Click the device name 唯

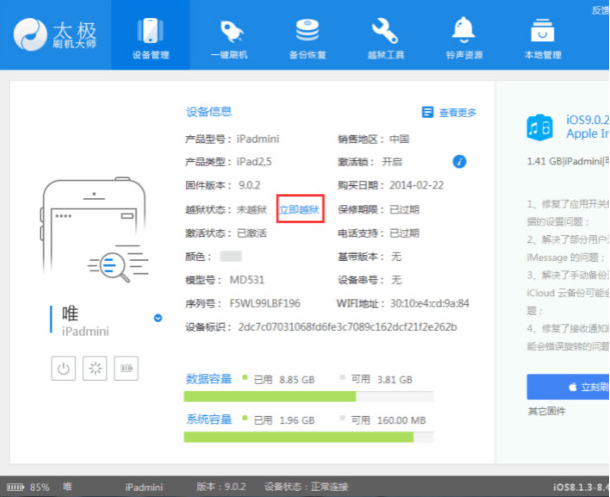point(70,313)
